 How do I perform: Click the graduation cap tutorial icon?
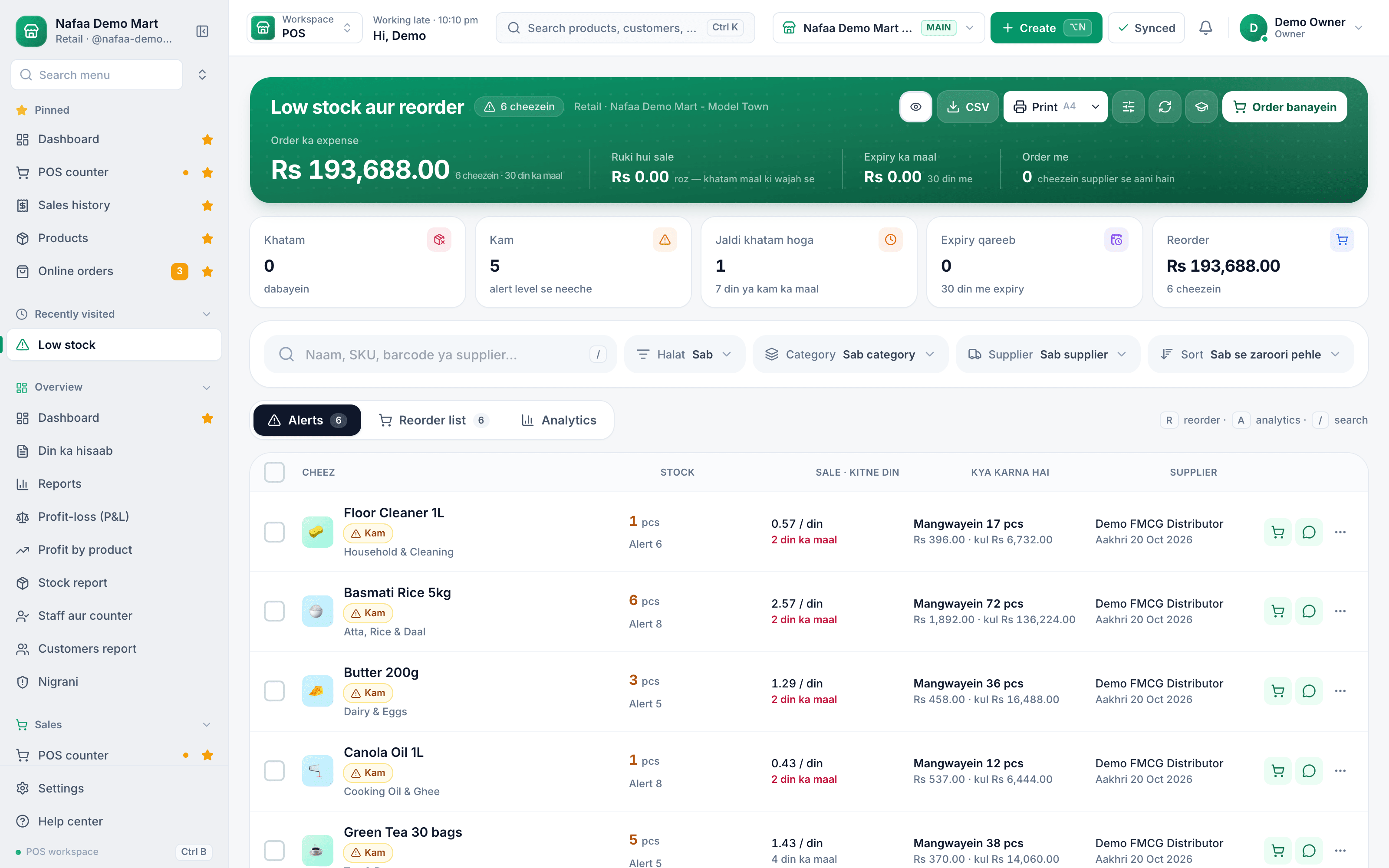pyautogui.click(x=1201, y=107)
